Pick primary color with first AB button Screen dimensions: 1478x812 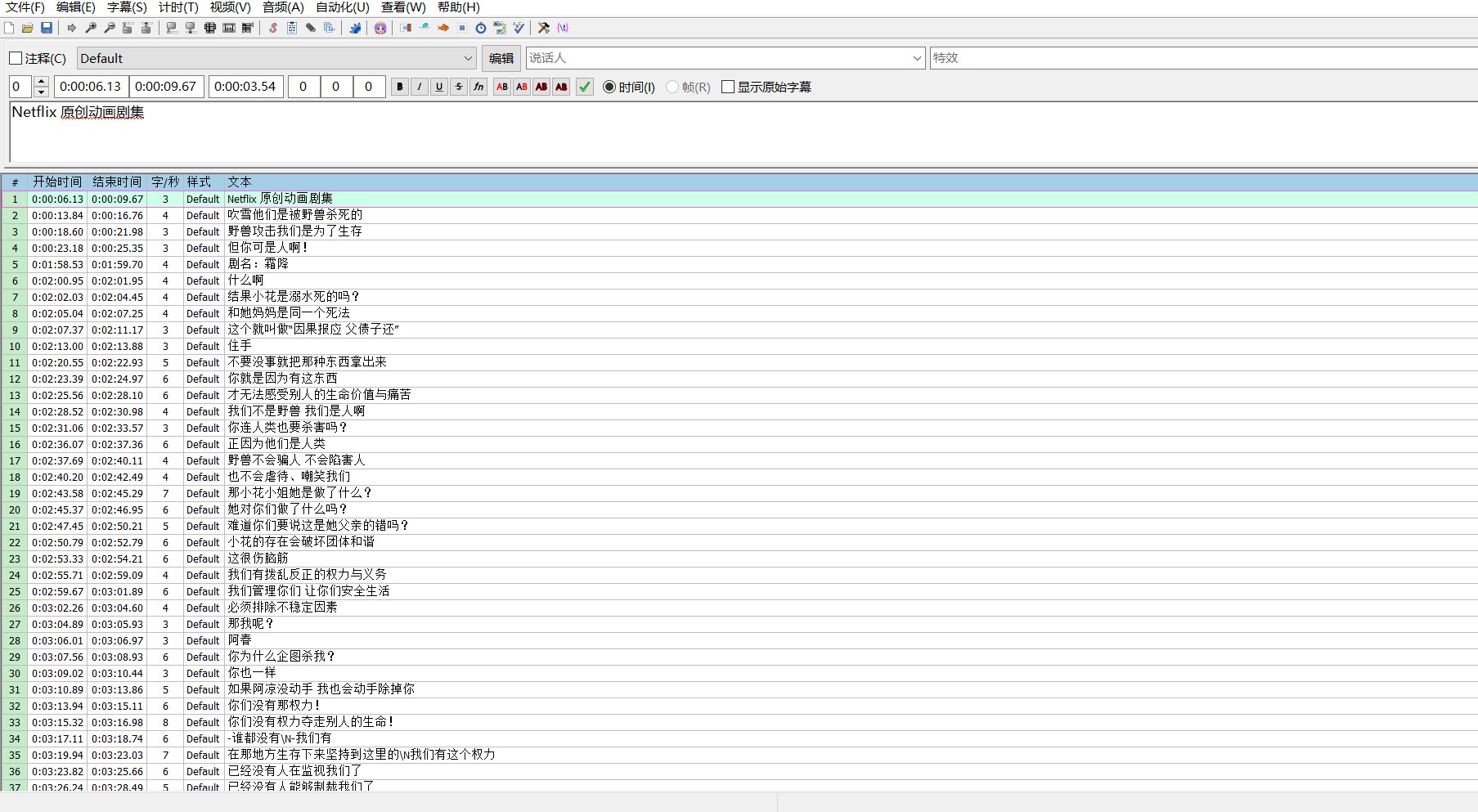(x=502, y=87)
